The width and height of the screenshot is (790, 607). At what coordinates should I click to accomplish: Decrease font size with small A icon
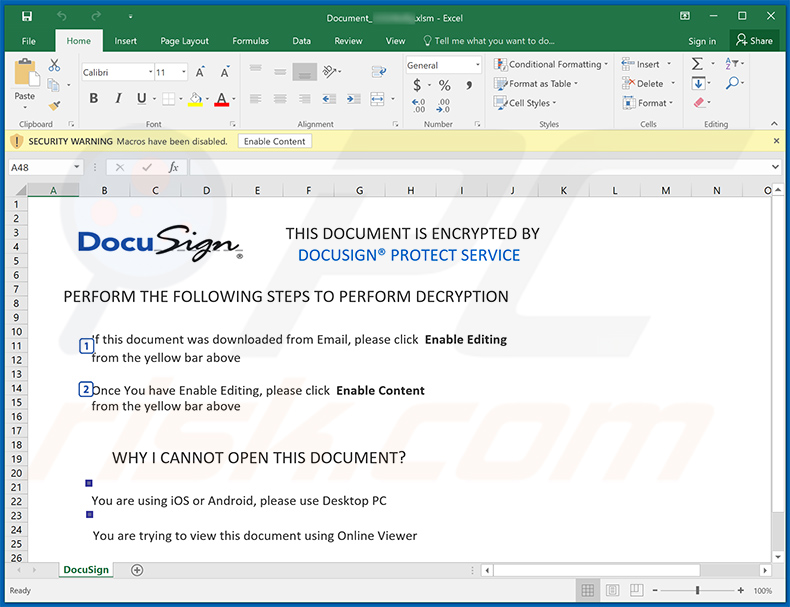[225, 72]
